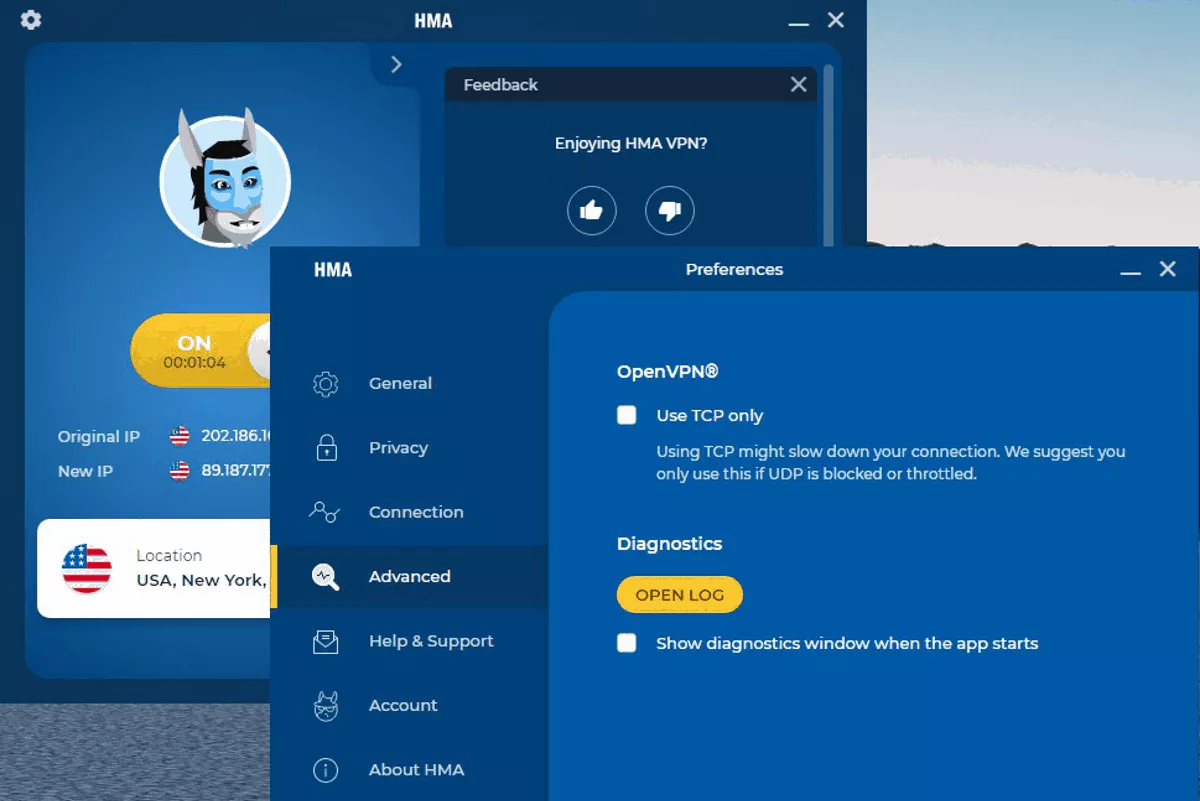1200x801 pixels.
Task: Collapse side panel with the chevron arrow
Action: click(396, 65)
